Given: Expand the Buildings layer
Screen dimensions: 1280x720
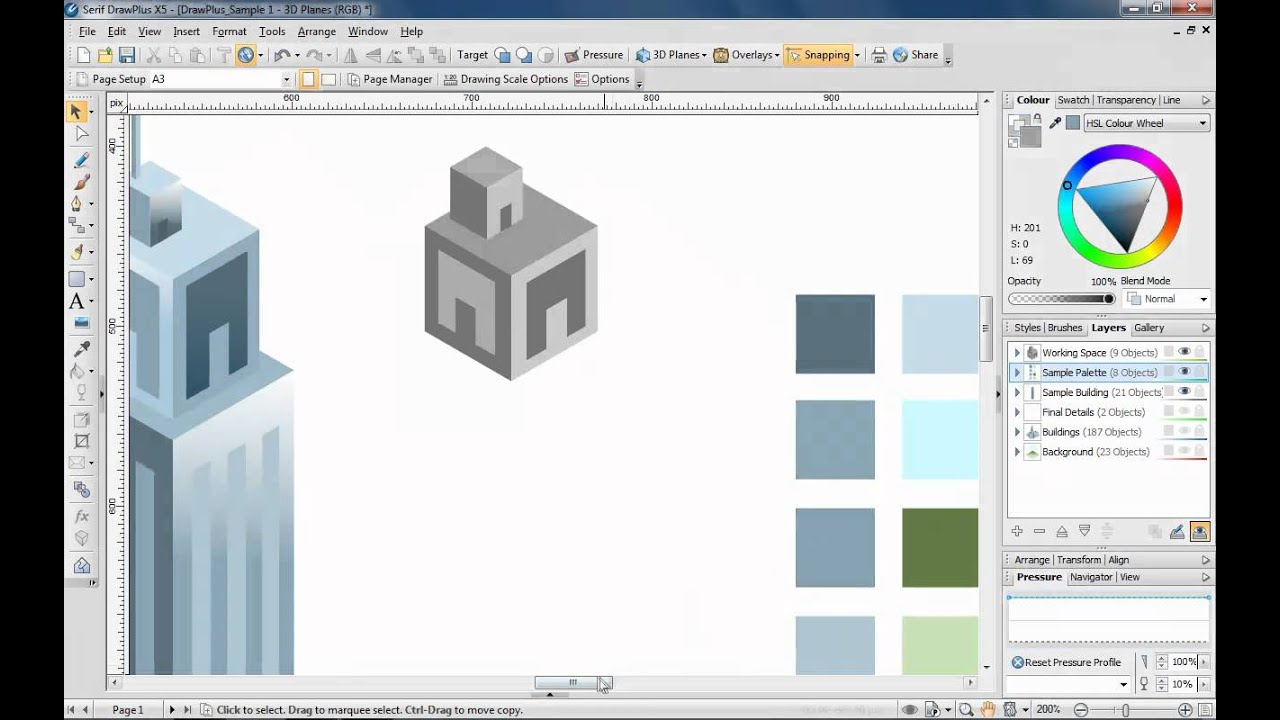Looking at the screenshot, I should coord(1017,432).
